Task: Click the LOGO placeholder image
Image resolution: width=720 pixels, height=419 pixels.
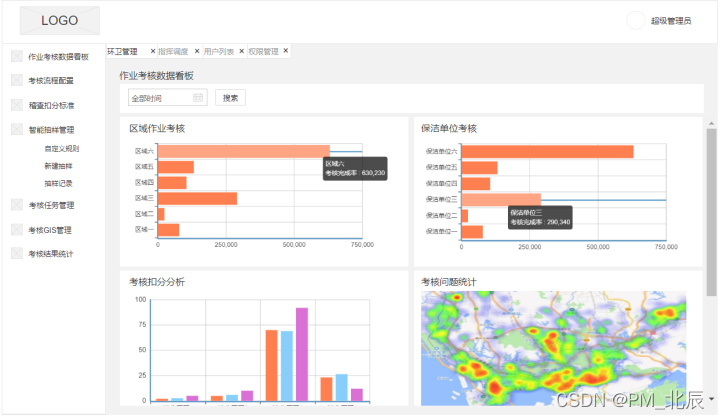Action: tap(59, 21)
